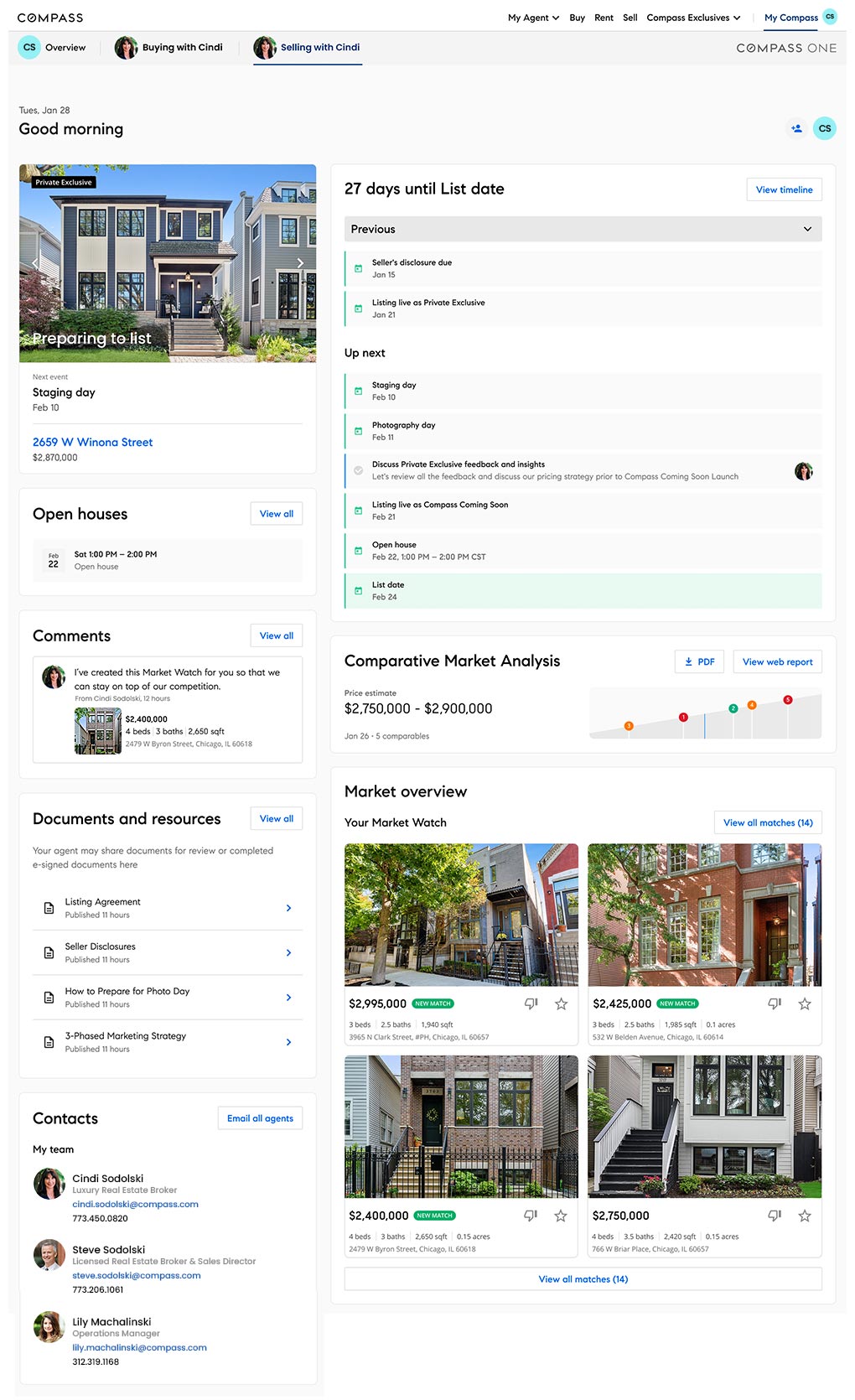Open the My Agent dropdown menu
Image resolution: width=855 pixels, height=1400 pixels.
coord(533,18)
